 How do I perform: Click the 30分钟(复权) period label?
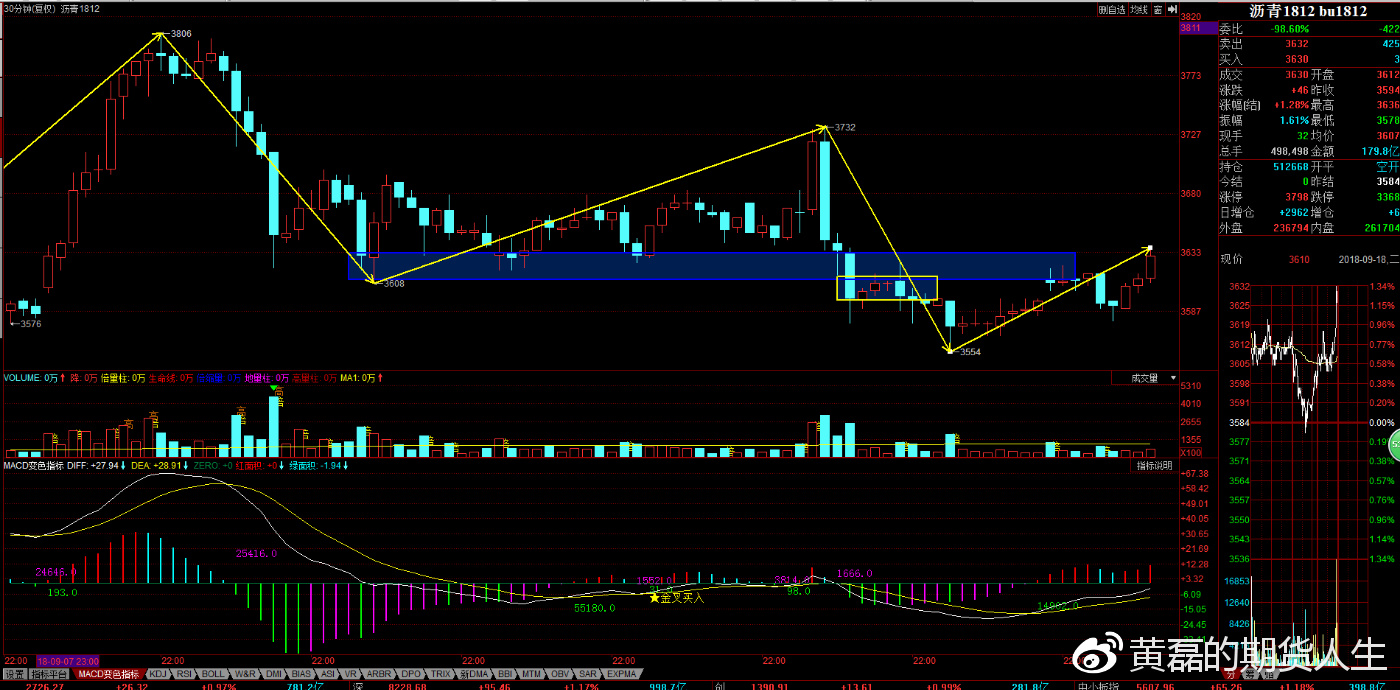pyautogui.click(x=28, y=9)
